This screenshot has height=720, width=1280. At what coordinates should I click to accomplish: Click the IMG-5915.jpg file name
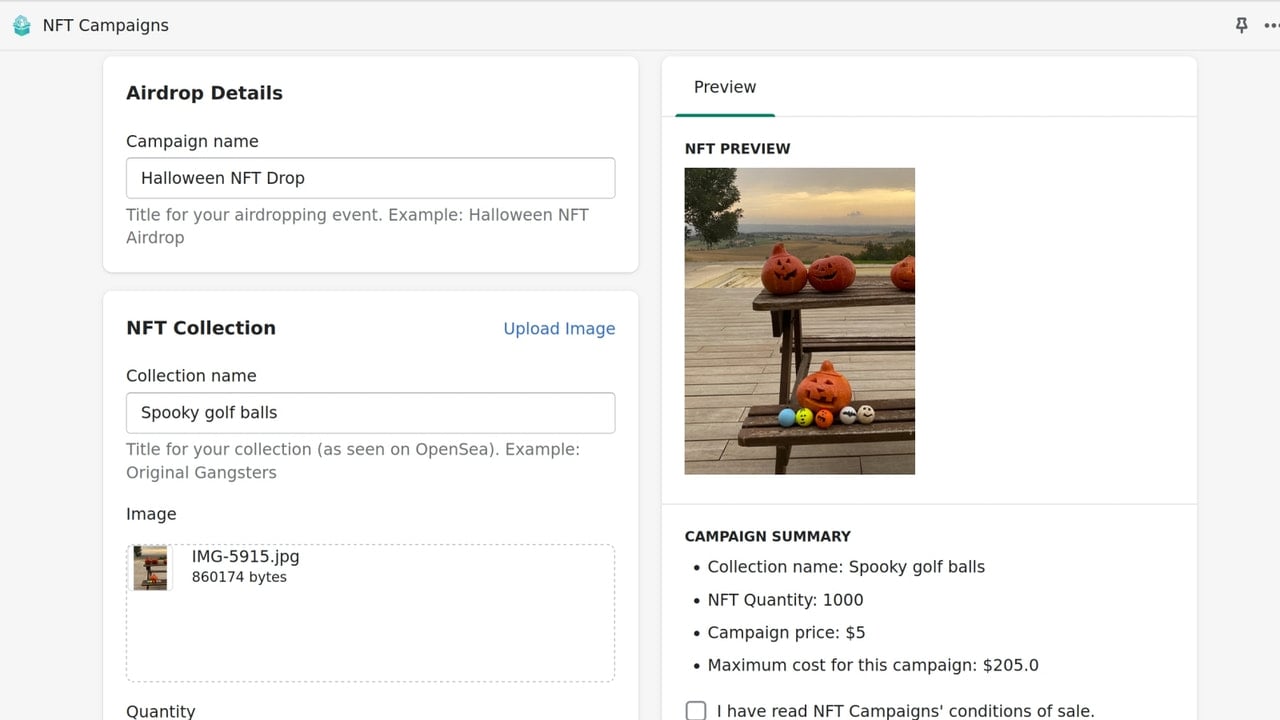click(x=246, y=557)
